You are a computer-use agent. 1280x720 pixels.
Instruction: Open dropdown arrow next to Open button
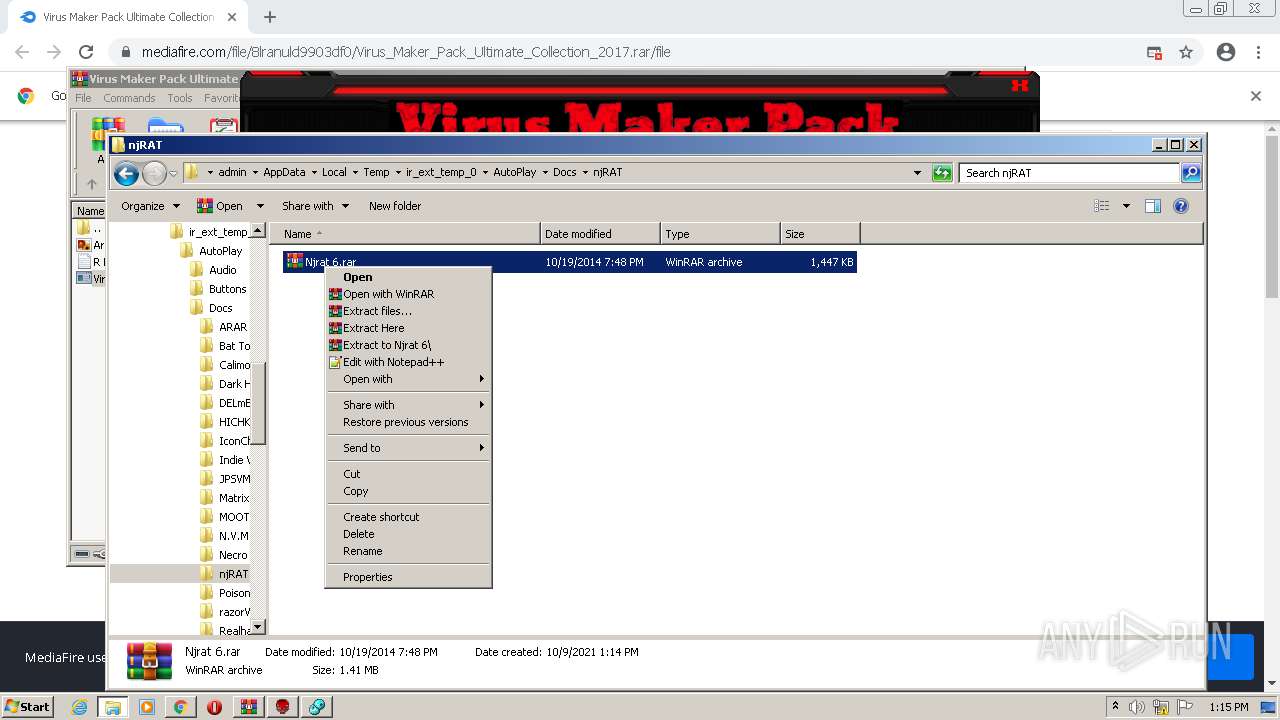coord(260,206)
